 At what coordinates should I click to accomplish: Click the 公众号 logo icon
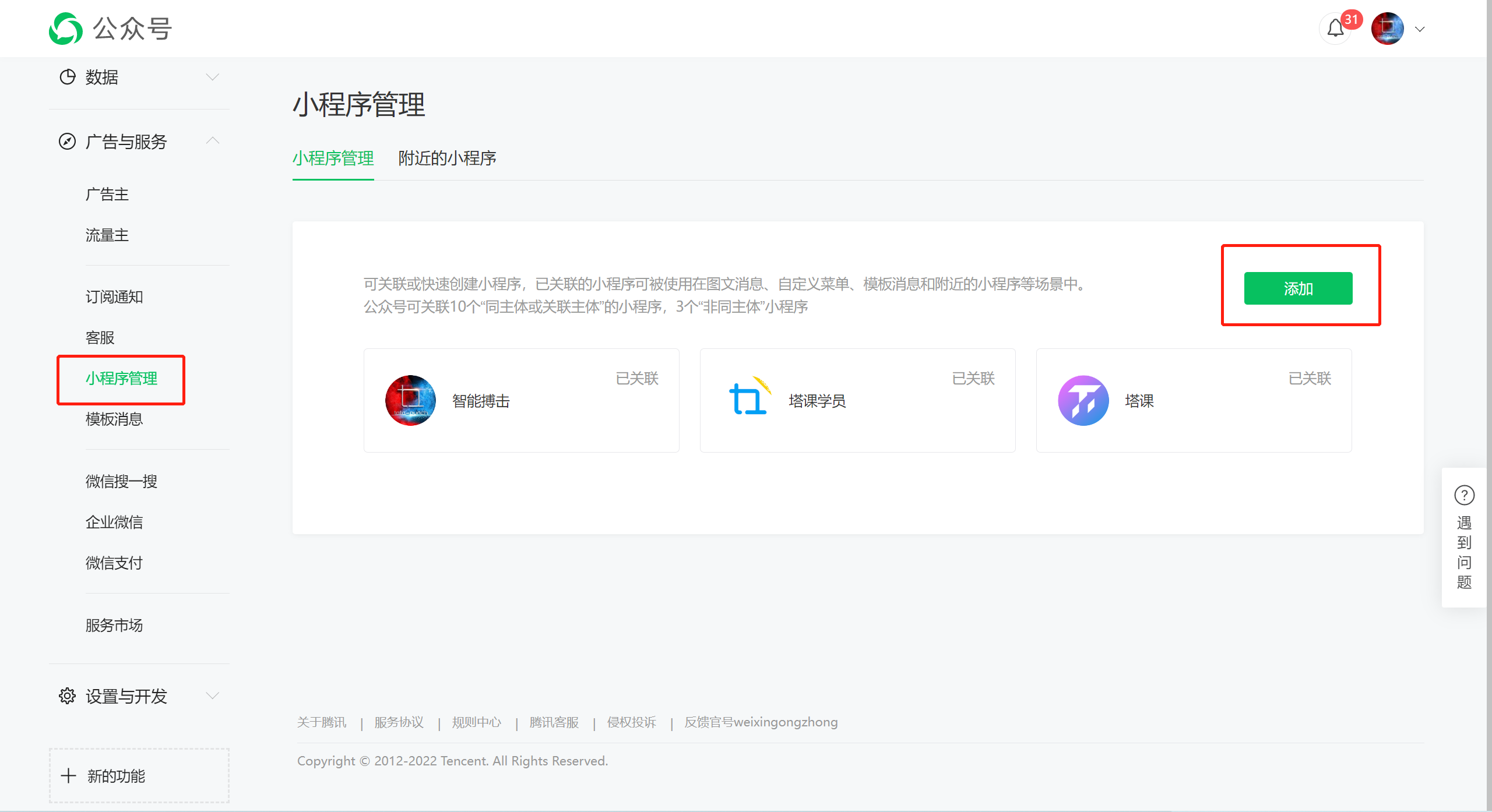65,29
